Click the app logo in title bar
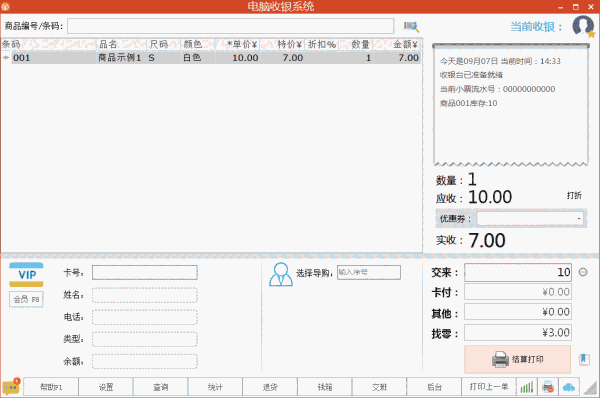This screenshot has width=600, height=398. [5, 7]
